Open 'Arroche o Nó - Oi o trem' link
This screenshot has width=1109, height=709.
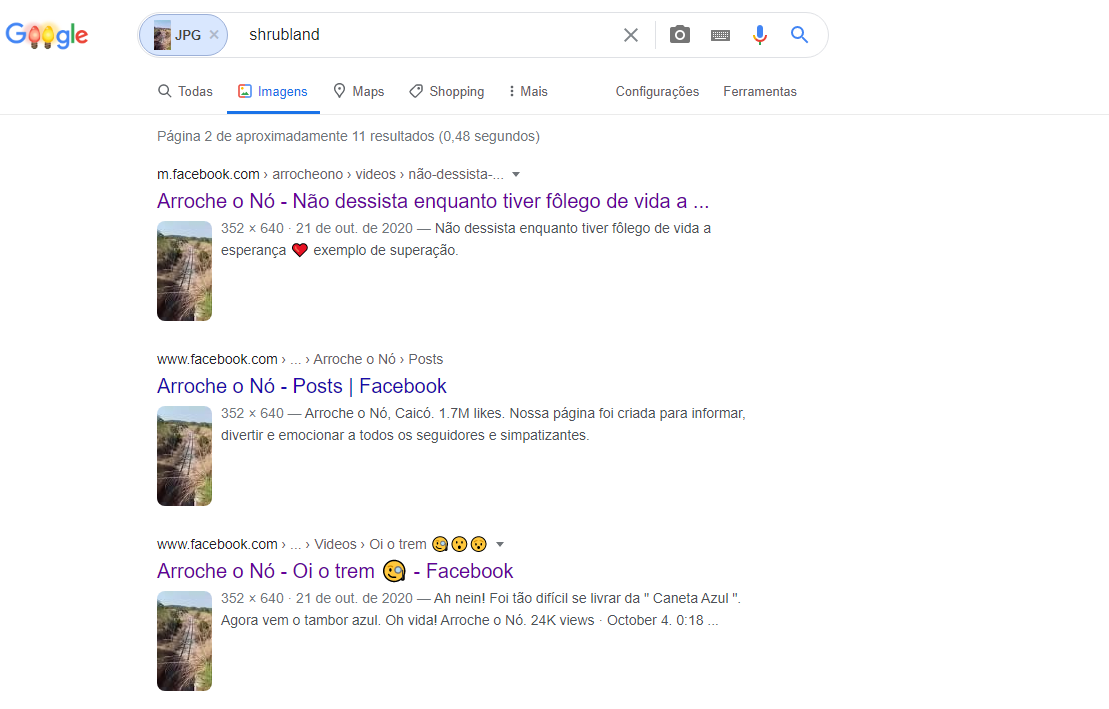click(335, 571)
